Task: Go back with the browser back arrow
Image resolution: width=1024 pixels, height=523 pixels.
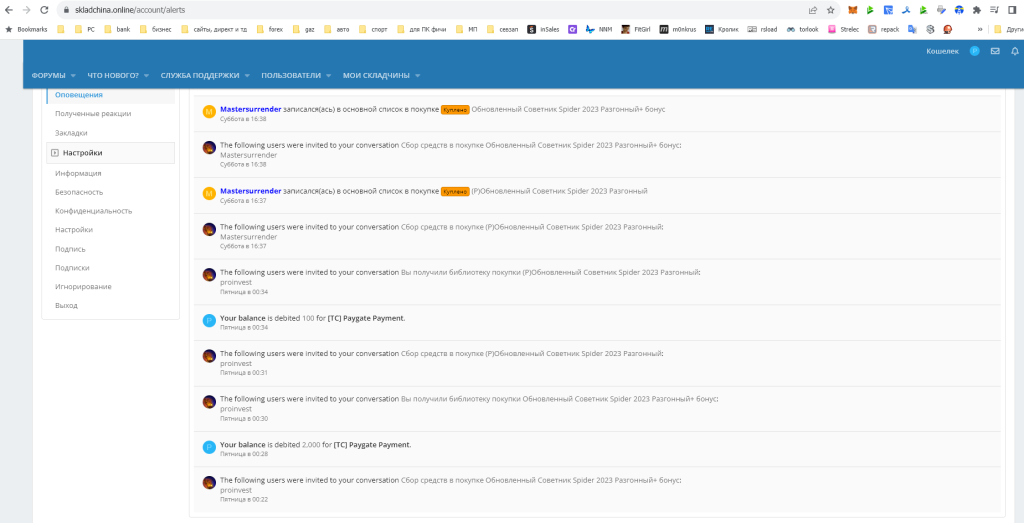Action: point(9,10)
